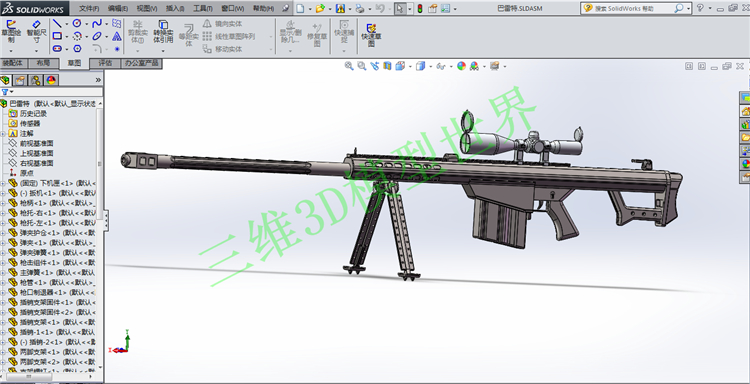The height and width of the screenshot is (384, 750).
Task: Switch to the 布局 tab
Action: [43, 63]
